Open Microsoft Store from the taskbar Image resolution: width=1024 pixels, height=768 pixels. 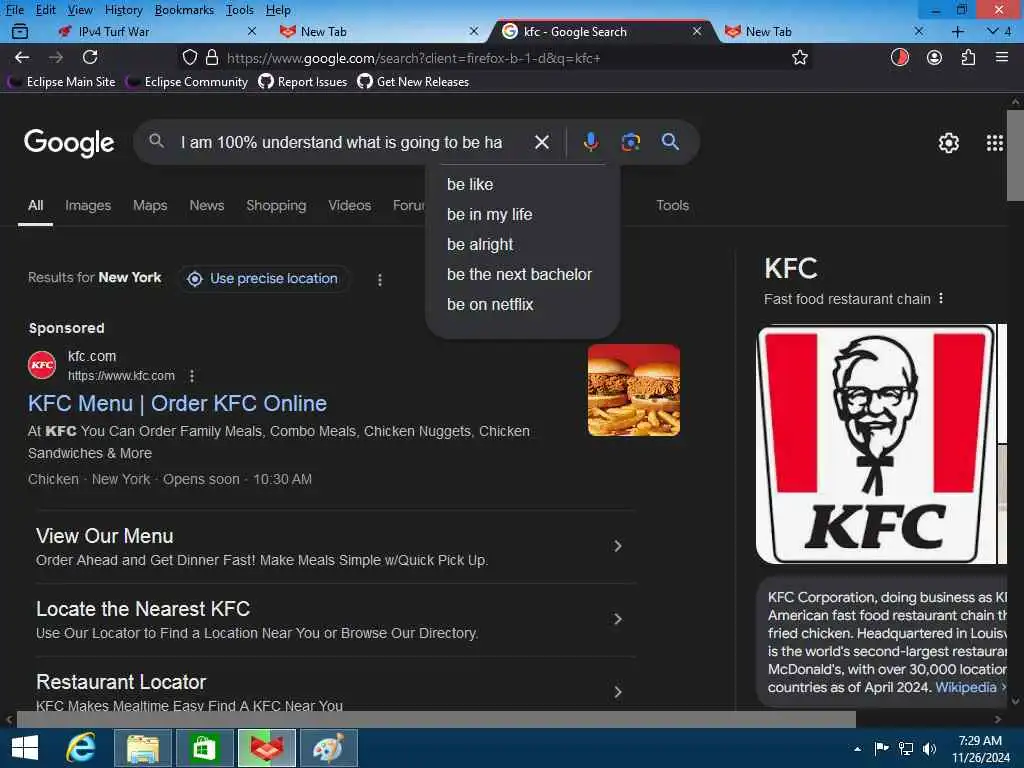204,748
